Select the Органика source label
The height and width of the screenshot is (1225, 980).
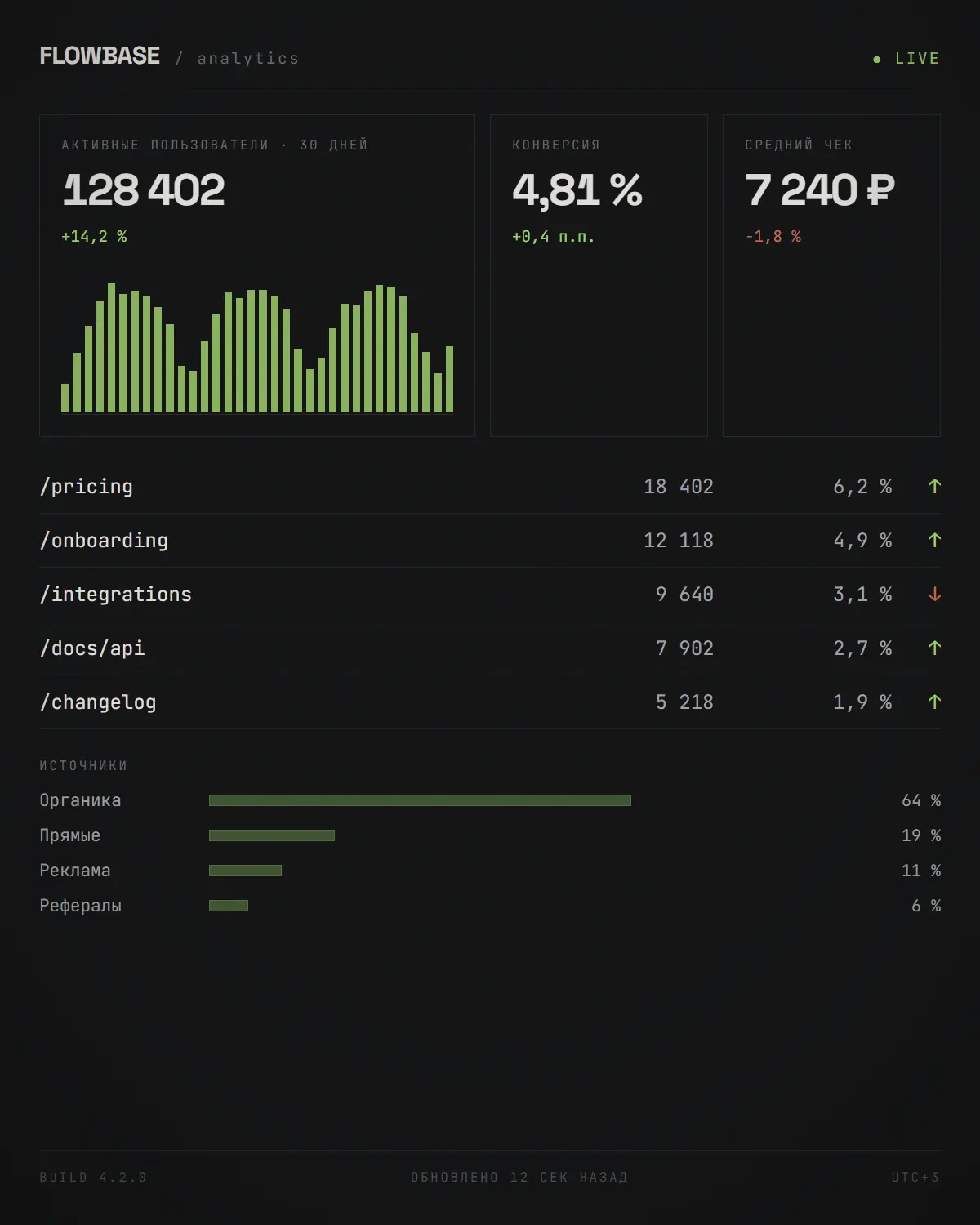pos(80,800)
